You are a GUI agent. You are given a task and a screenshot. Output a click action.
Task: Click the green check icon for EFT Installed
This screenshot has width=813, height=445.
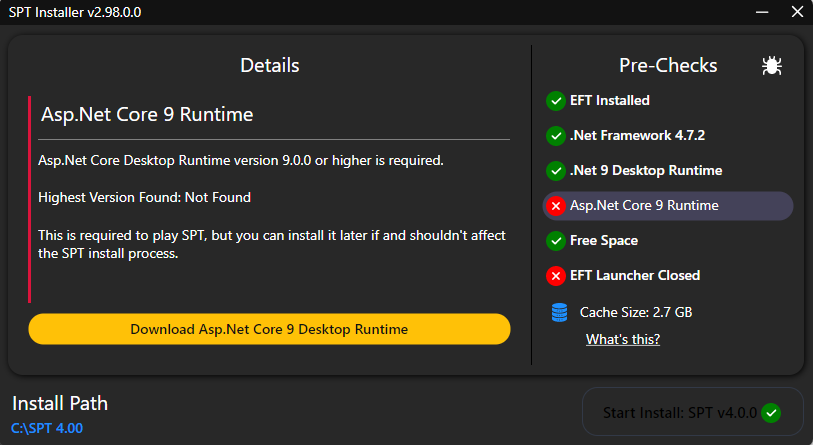point(555,100)
